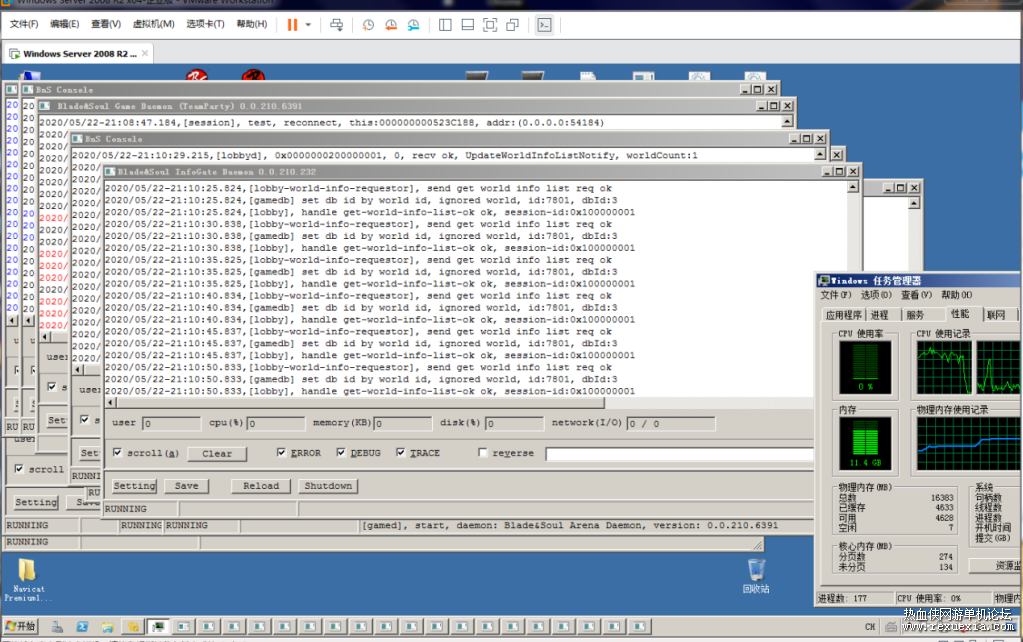Switch to Task Manager 服务 tab
The image size is (1023, 642).
pyautogui.click(x=915, y=315)
